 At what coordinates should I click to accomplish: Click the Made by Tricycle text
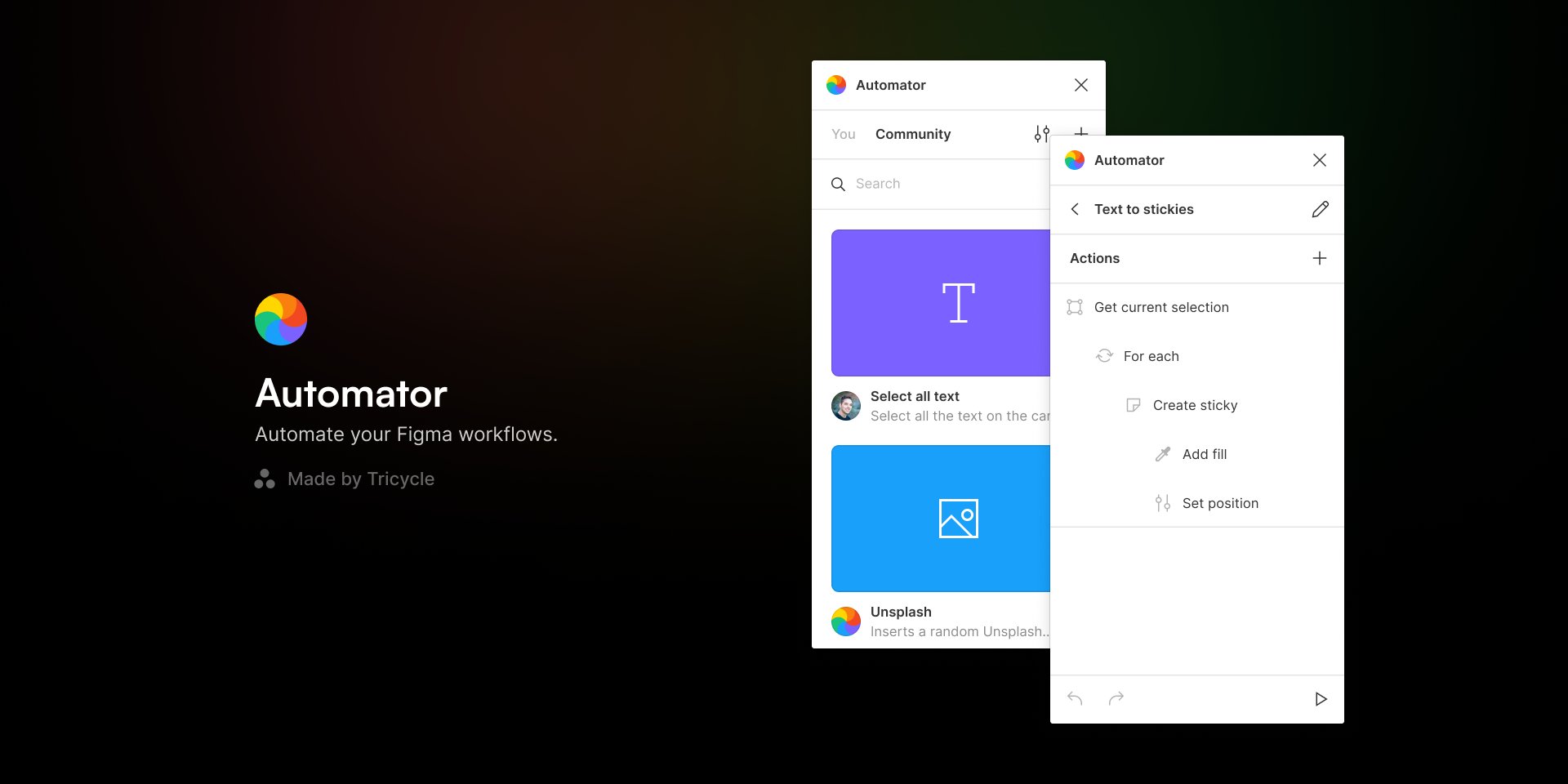point(361,479)
